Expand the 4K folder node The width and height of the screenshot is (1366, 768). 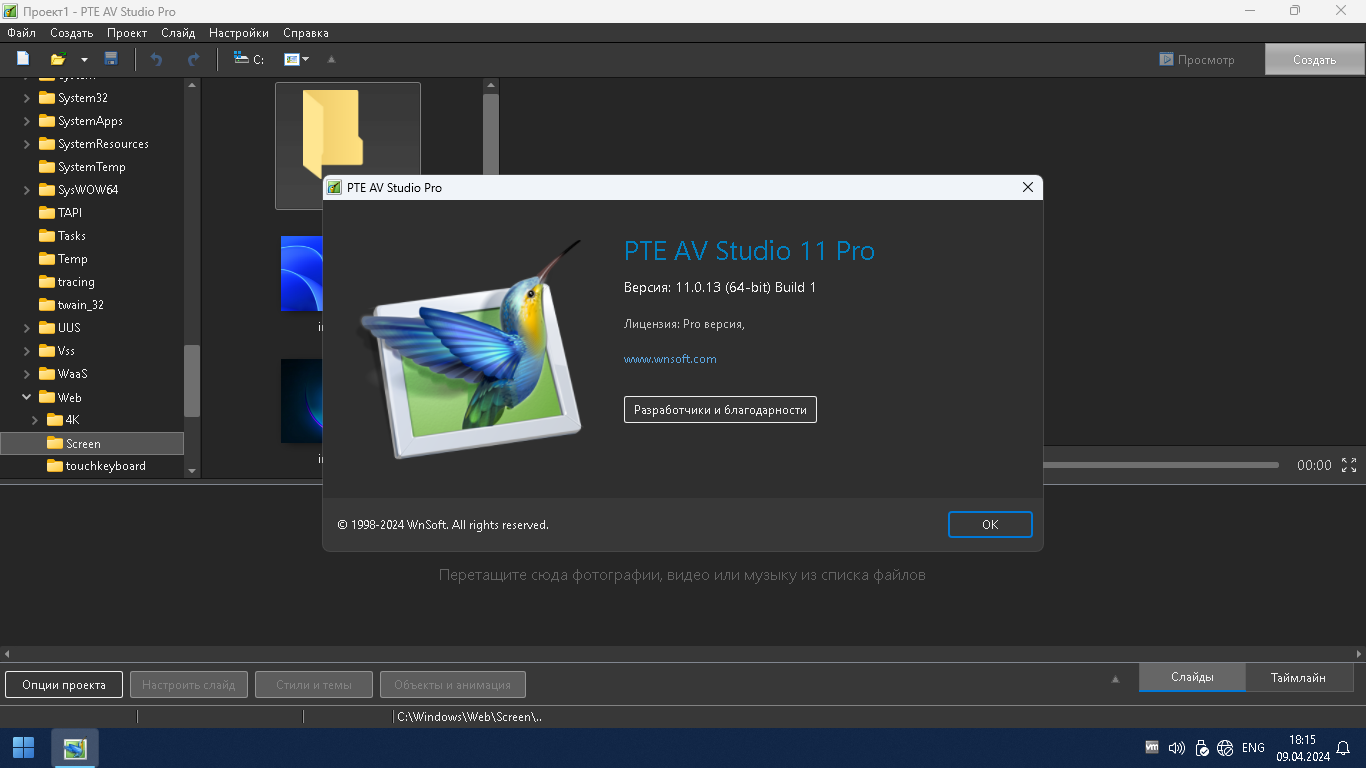click(x=35, y=420)
